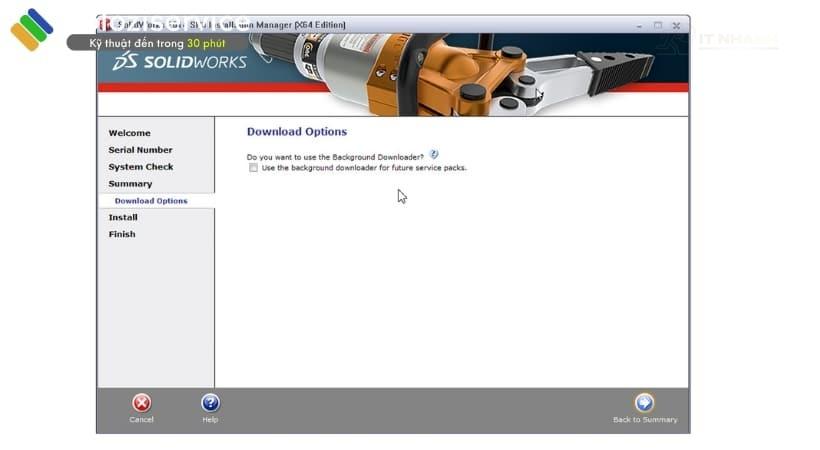Maximize the Installation Manager window
Image resolution: width=820 pixels, height=450 pixels.
[657, 25]
